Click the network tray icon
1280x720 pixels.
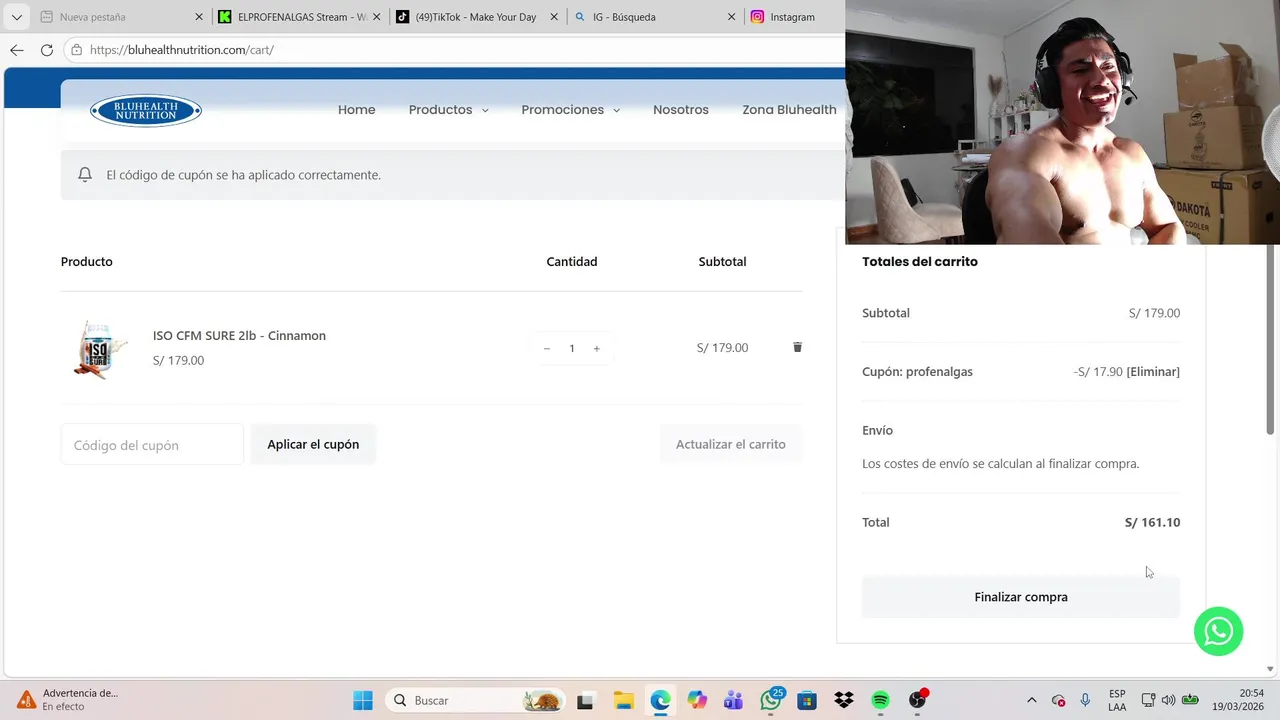click(1148, 700)
